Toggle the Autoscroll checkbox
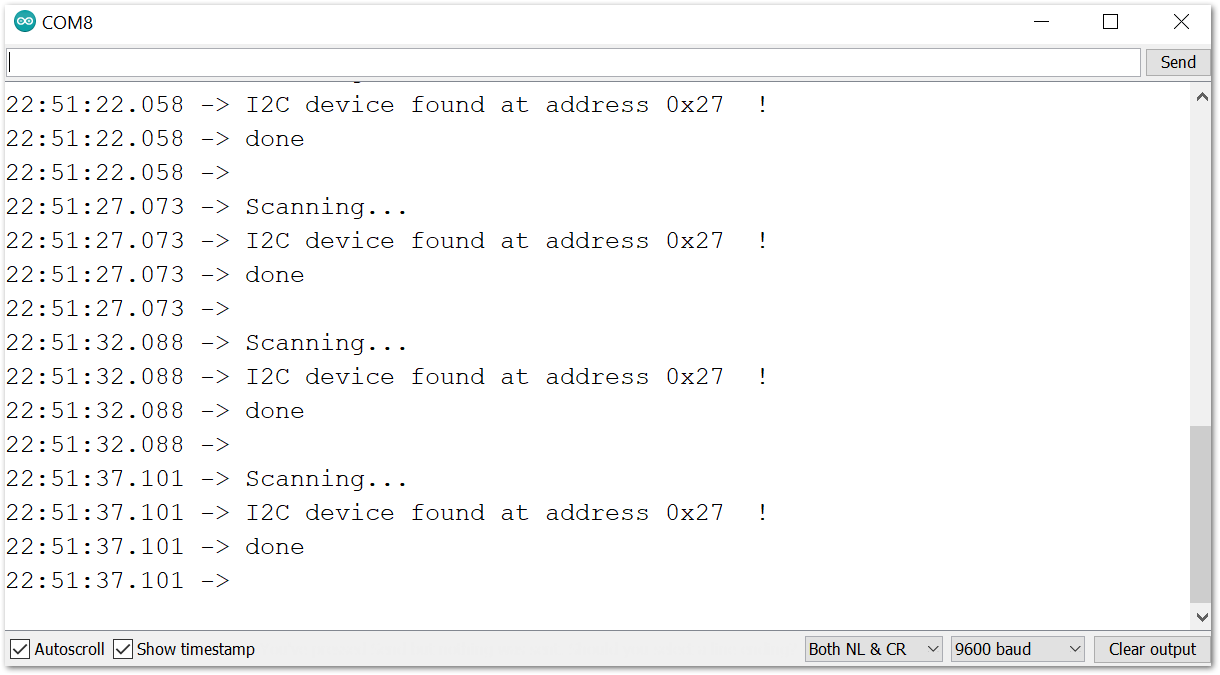This screenshot has width=1220, height=675. pos(20,649)
